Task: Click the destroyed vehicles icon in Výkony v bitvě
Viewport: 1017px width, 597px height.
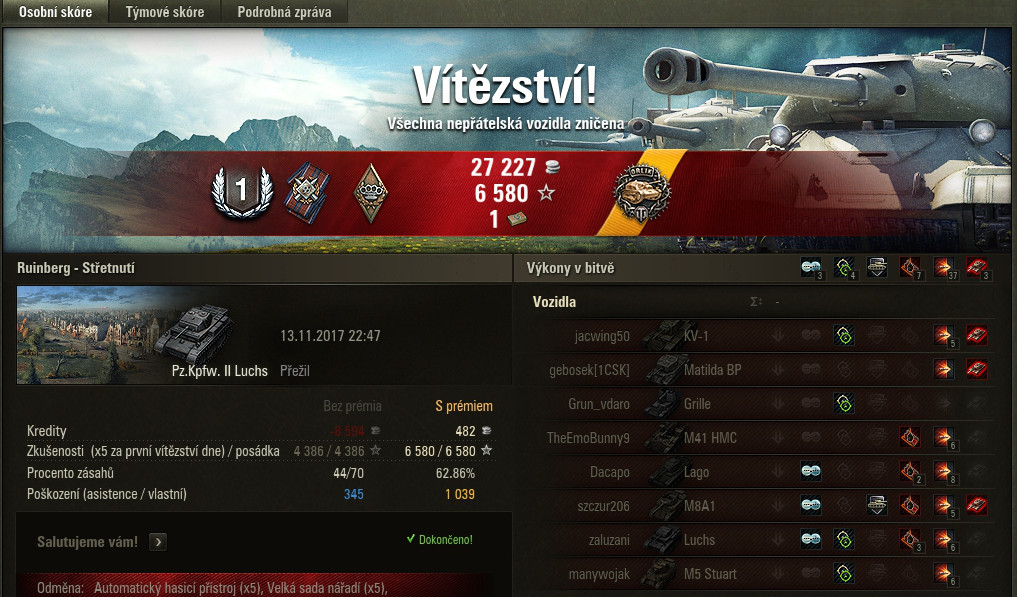Action: click(977, 267)
